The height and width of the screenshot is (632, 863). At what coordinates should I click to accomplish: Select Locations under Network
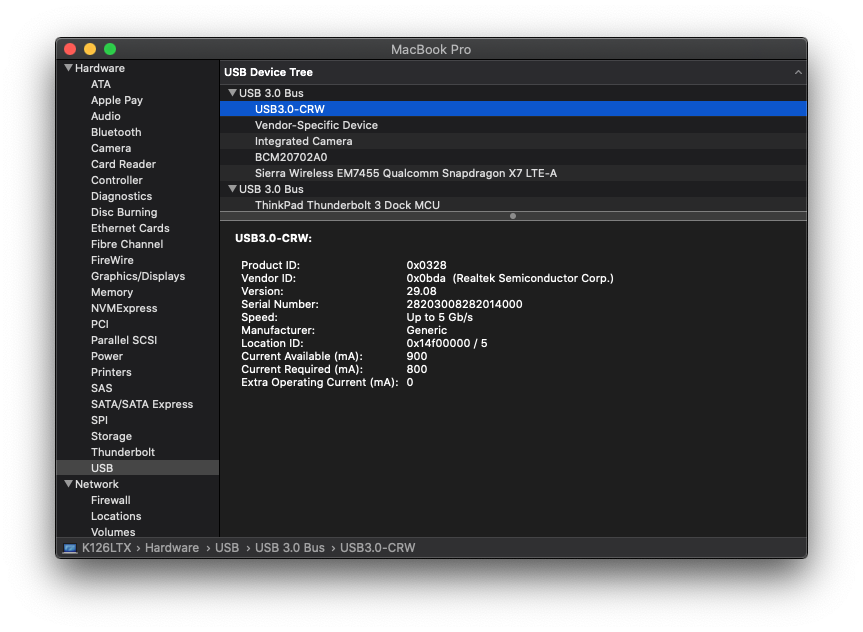point(116,516)
